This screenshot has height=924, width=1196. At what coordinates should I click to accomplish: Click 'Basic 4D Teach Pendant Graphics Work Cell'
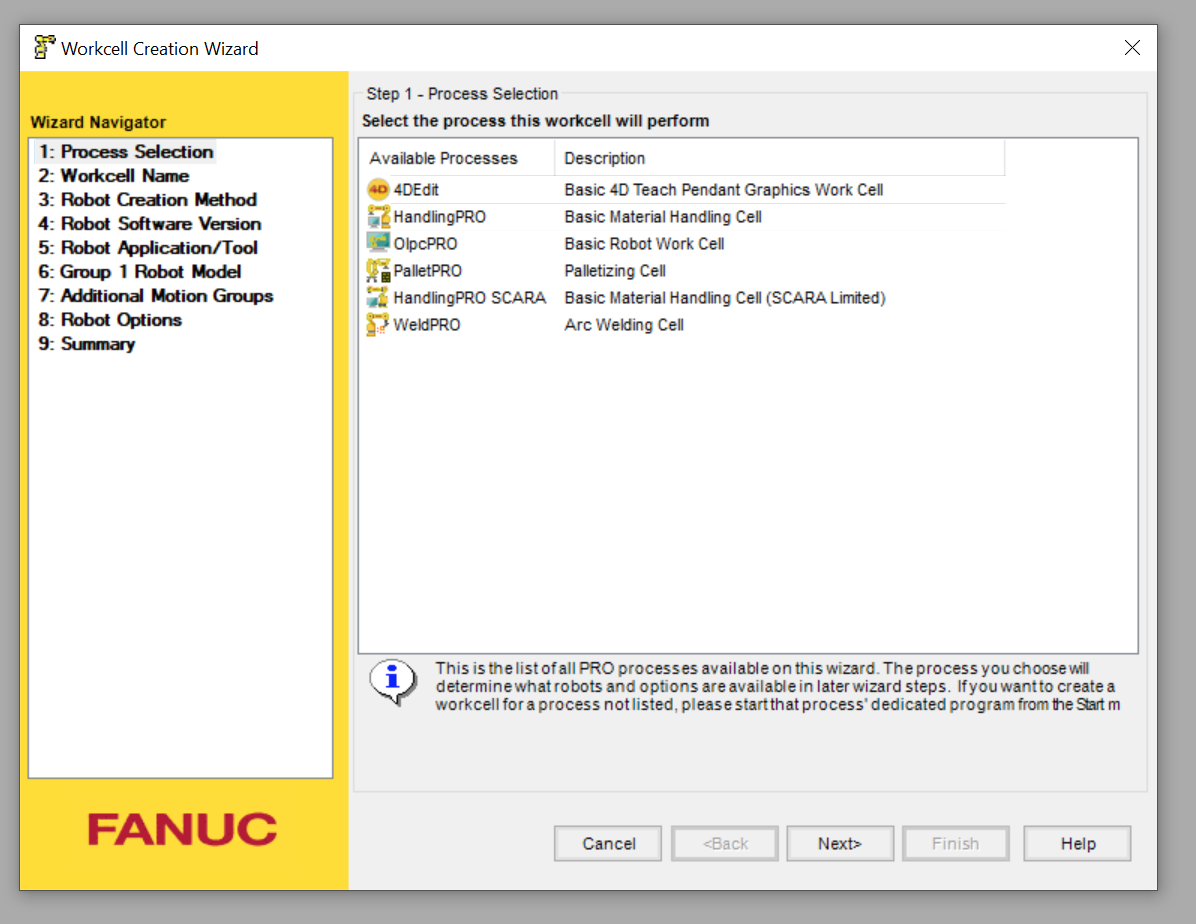pos(724,190)
